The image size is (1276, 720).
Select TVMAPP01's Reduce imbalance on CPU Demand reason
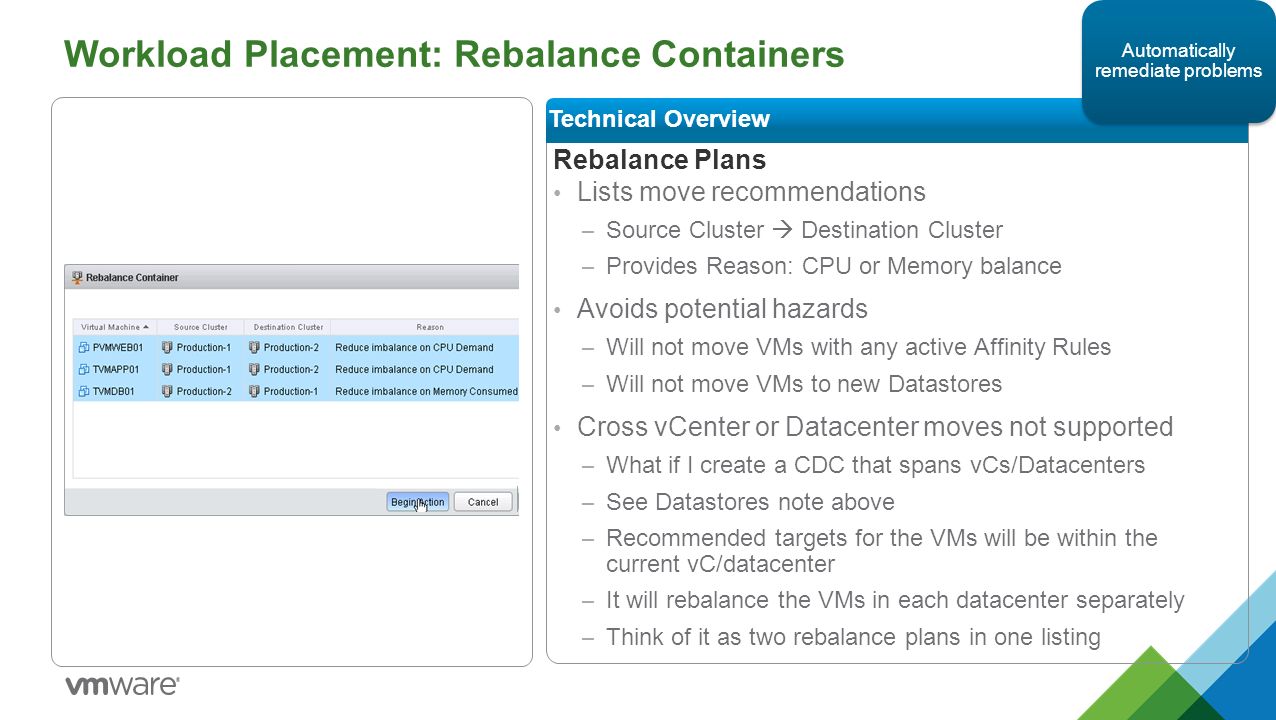tap(414, 370)
